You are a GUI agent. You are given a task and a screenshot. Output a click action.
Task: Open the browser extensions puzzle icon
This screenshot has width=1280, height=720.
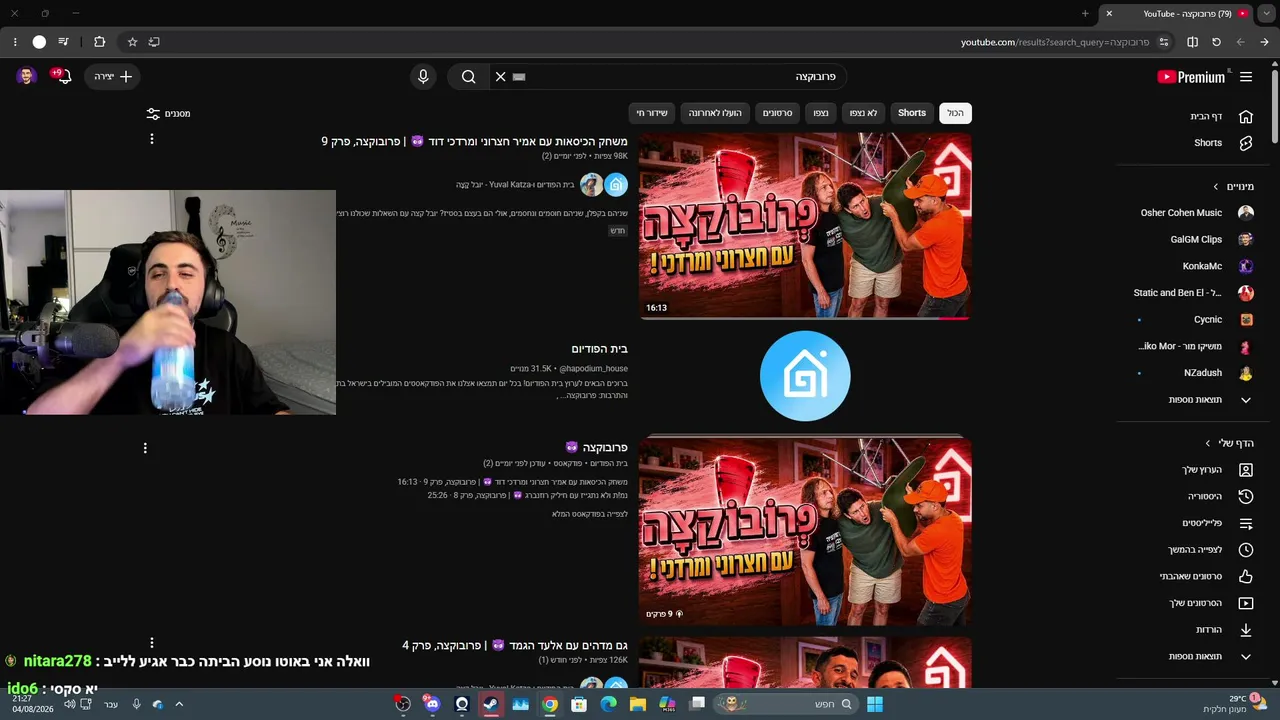pos(99,42)
